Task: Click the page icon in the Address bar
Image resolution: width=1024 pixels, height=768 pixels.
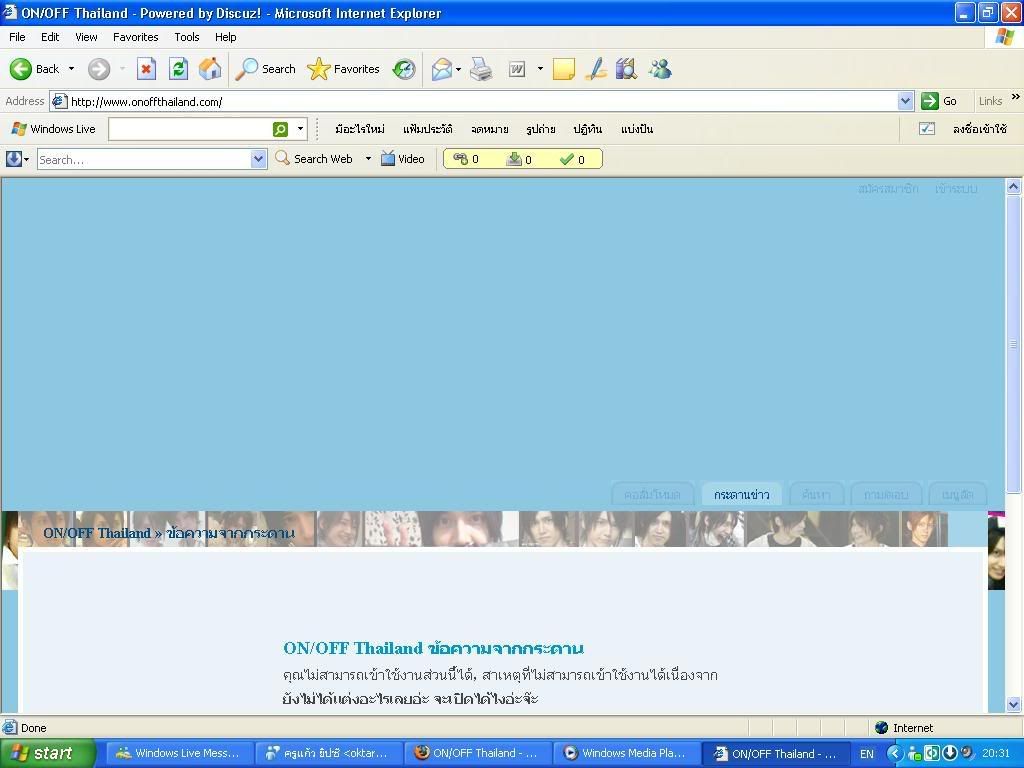Action: (x=59, y=101)
